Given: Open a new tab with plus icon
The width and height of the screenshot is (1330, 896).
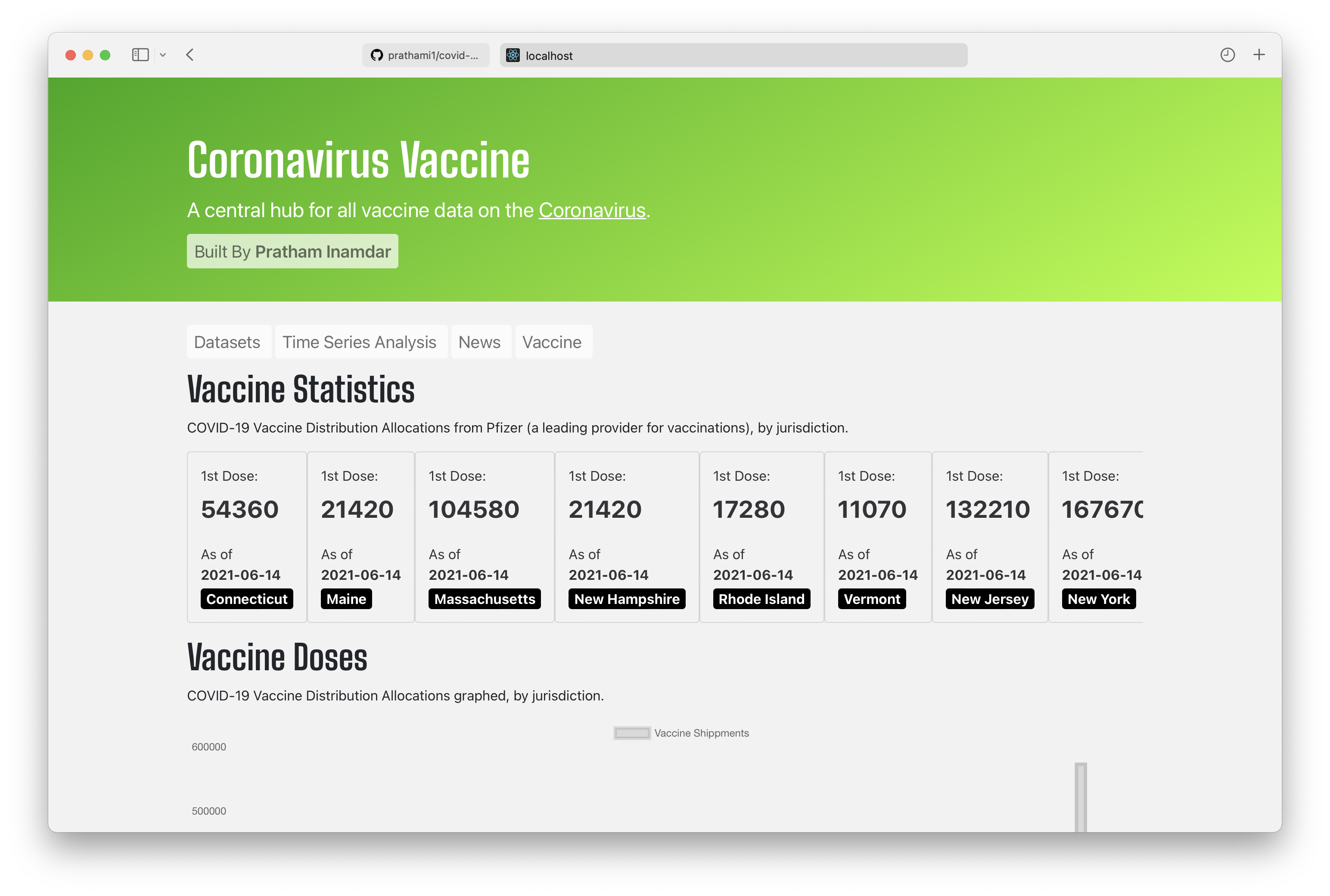Looking at the screenshot, I should [x=1259, y=55].
